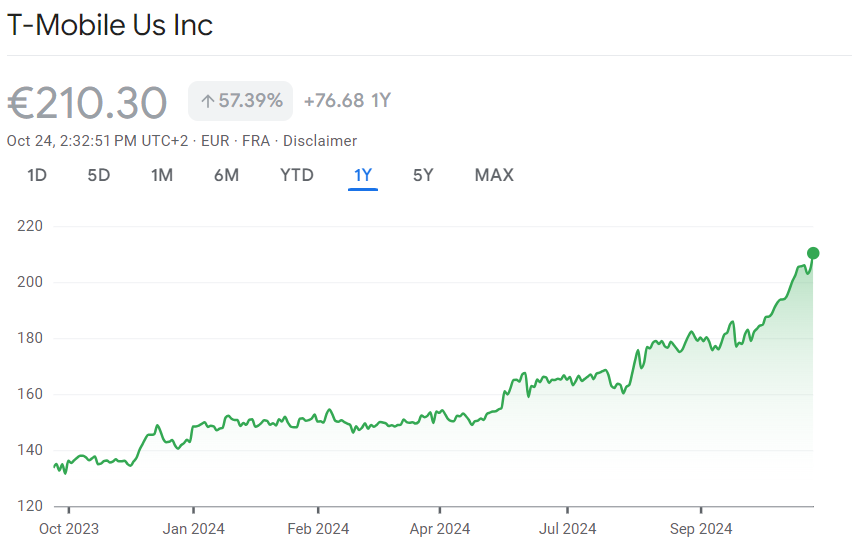Click the EUR currency label
Viewport: 852px width, 551px height.
coord(215,141)
